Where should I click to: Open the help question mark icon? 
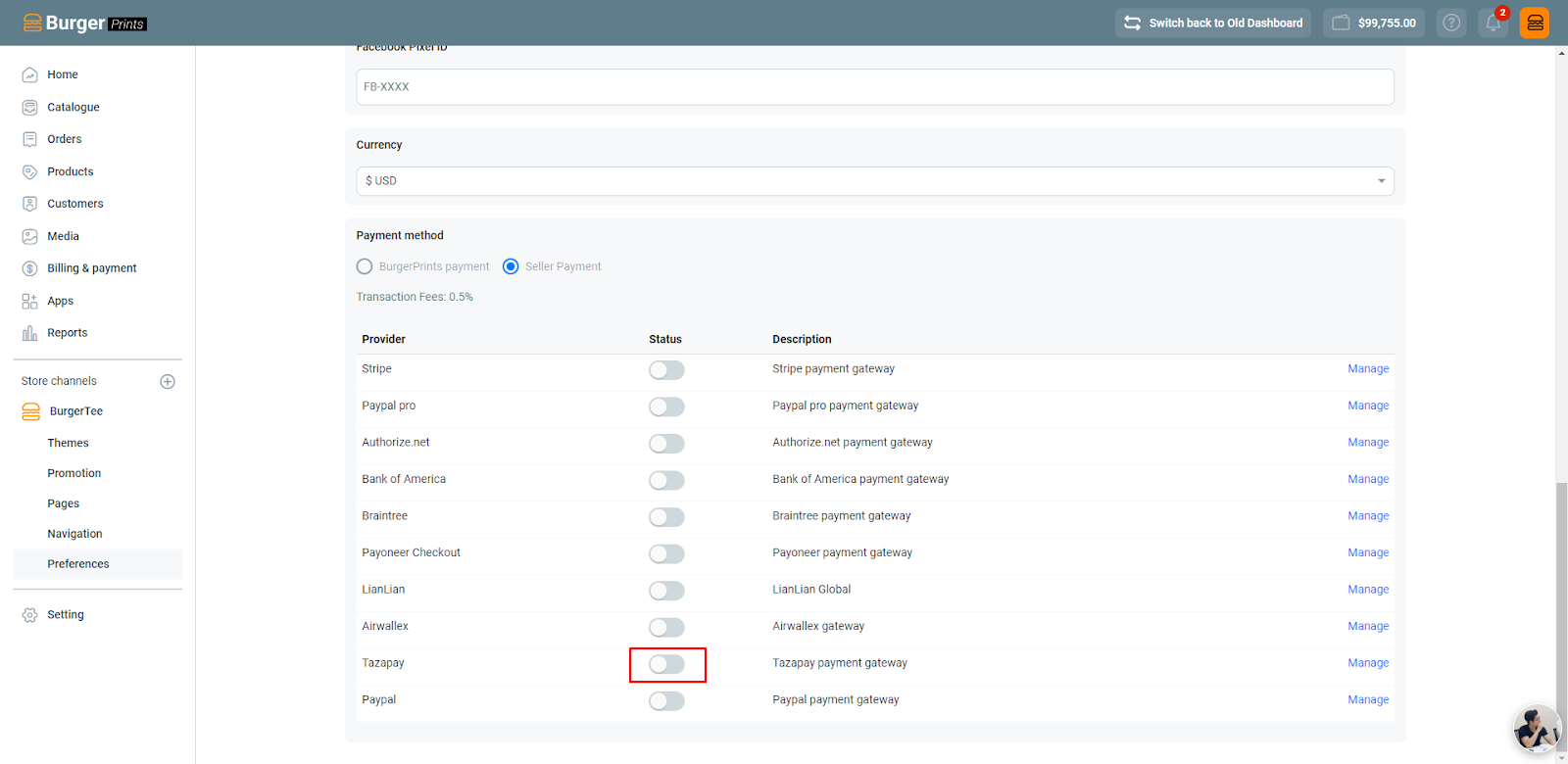tap(1451, 23)
